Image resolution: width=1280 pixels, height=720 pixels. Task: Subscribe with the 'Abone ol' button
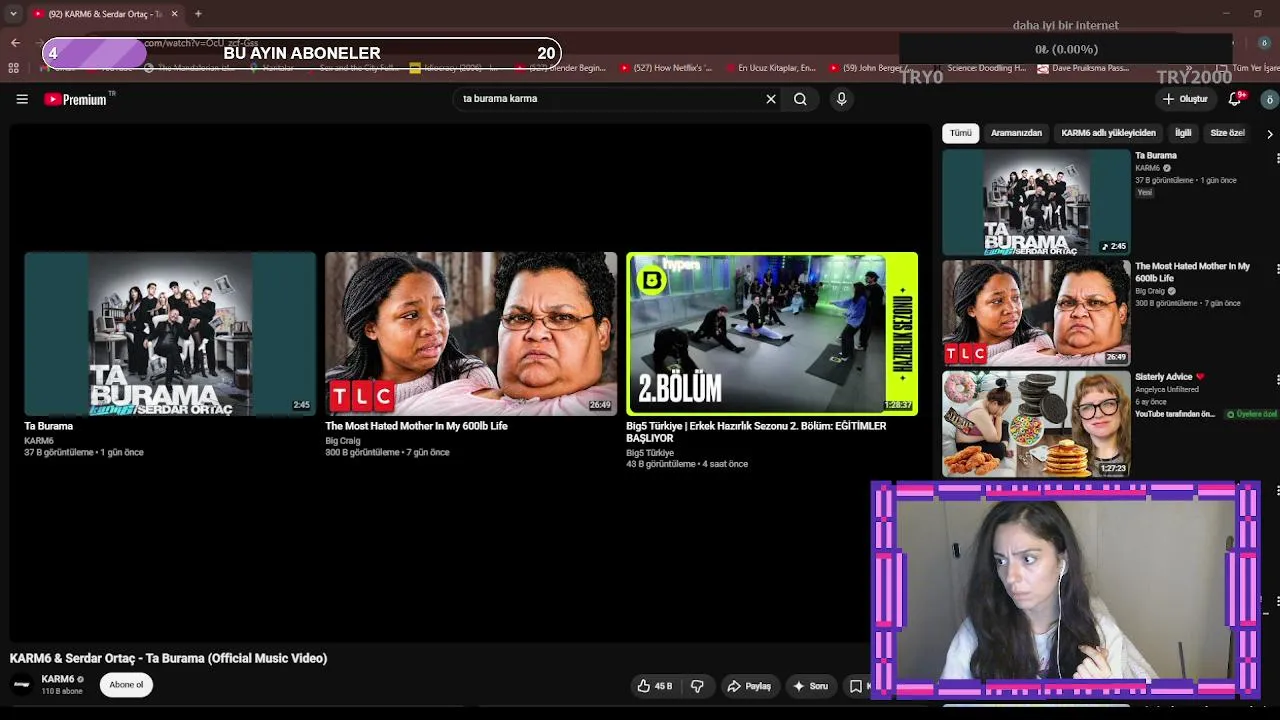pyautogui.click(x=126, y=685)
